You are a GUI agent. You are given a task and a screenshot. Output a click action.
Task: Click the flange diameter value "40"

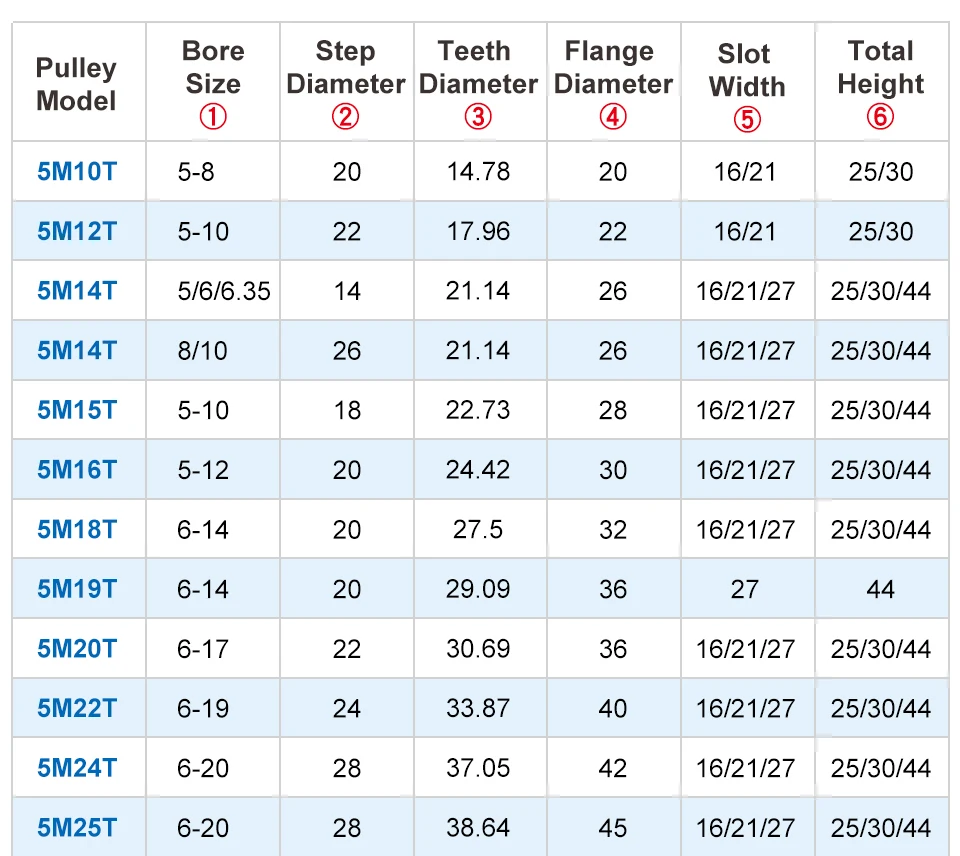pos(613,709)
